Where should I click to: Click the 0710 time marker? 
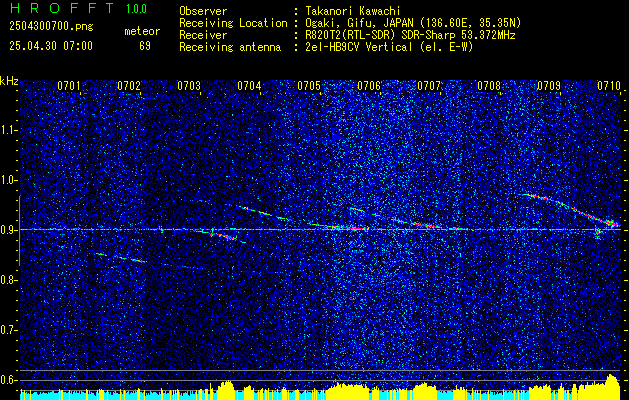(x=609, y=85)
